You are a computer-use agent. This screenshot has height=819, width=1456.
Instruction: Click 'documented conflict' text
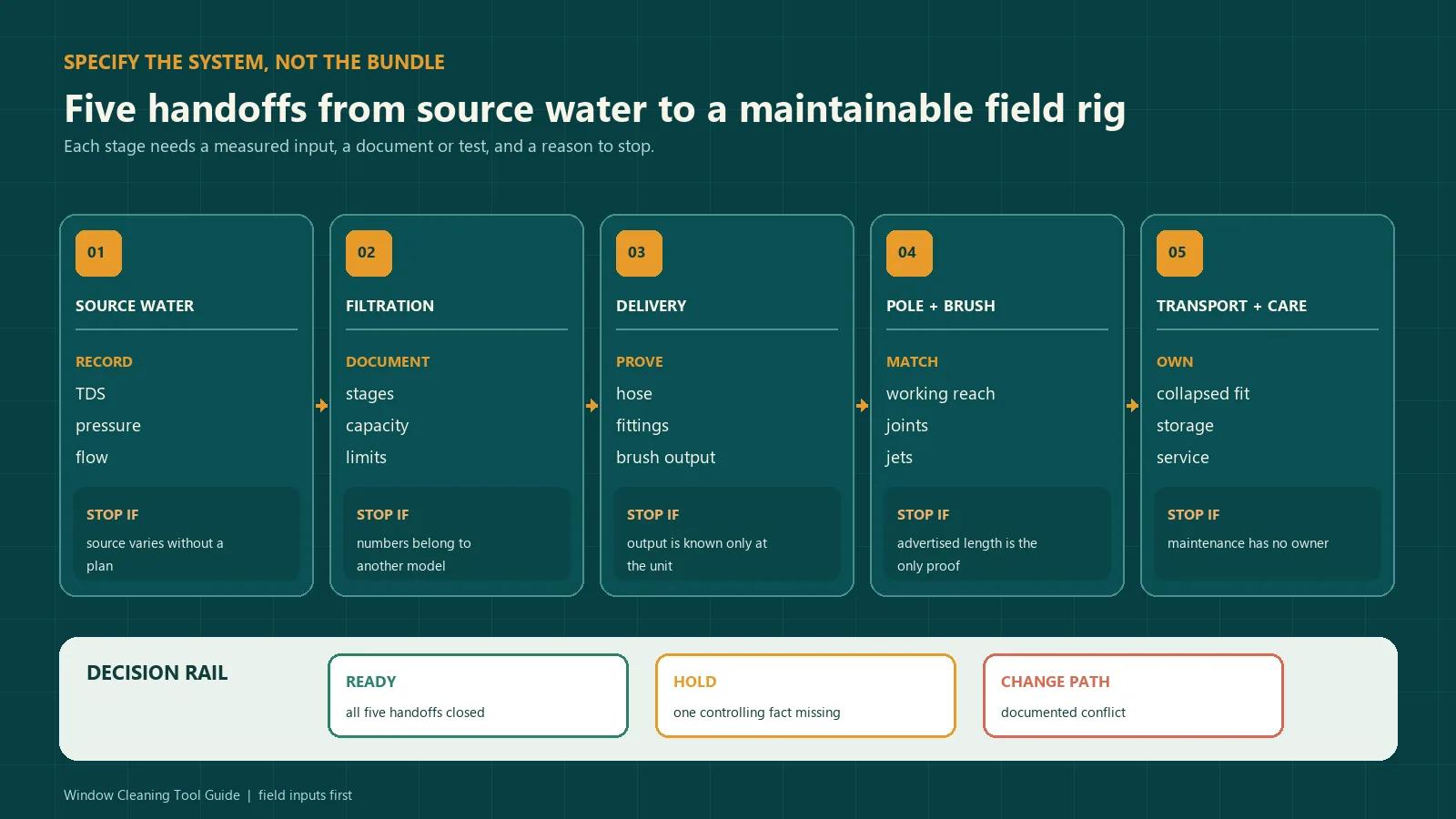tap(1063, 713)
